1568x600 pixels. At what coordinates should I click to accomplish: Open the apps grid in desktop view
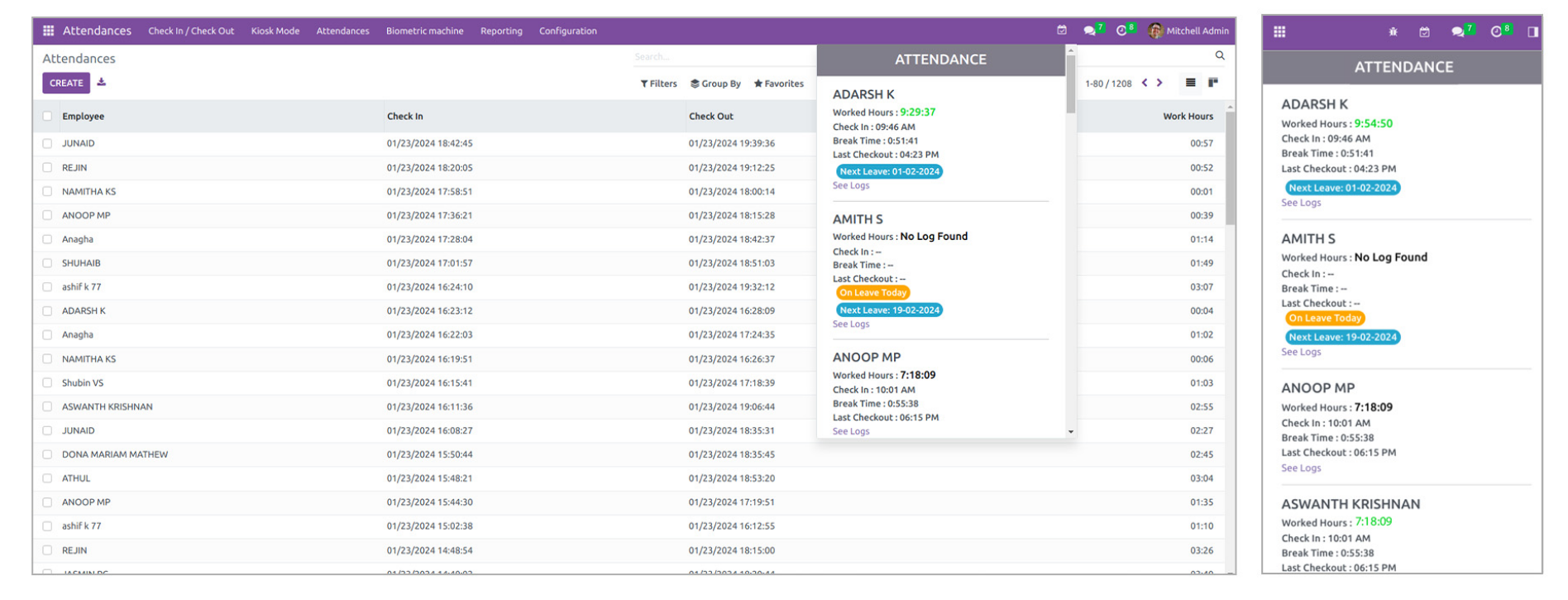point(49,31)
